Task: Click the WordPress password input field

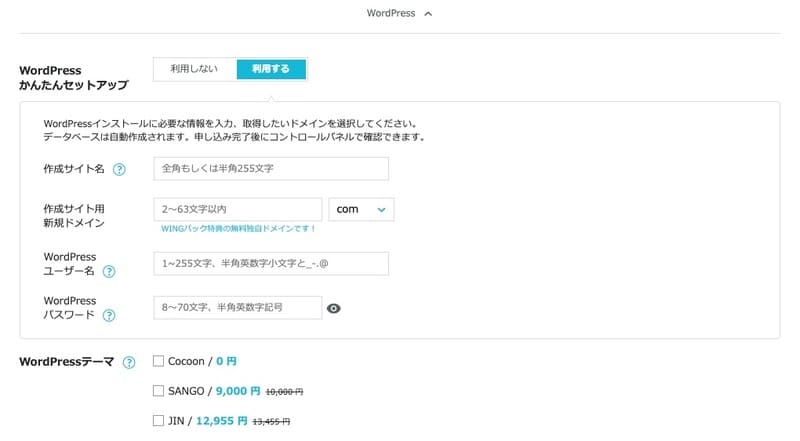Action: pyautogui.click(x=238, y=308)
